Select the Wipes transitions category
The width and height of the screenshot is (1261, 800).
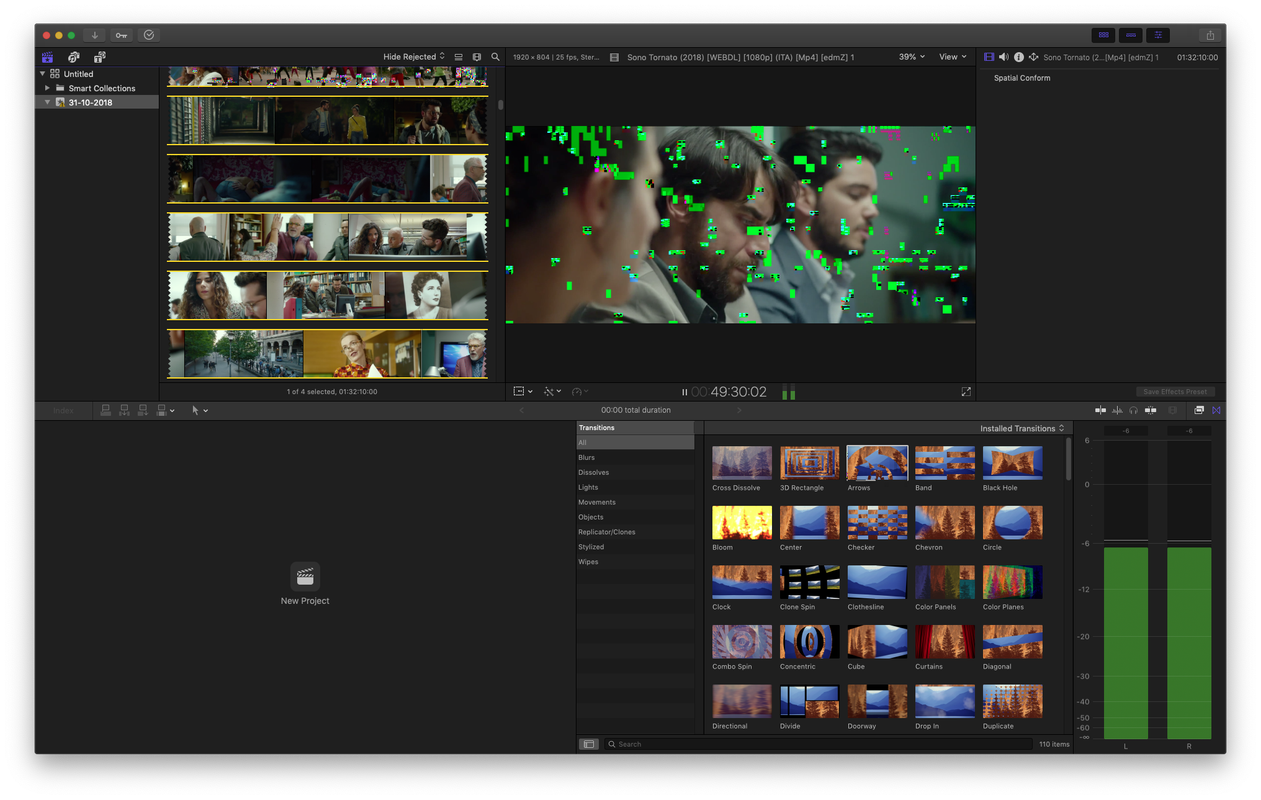635,562
